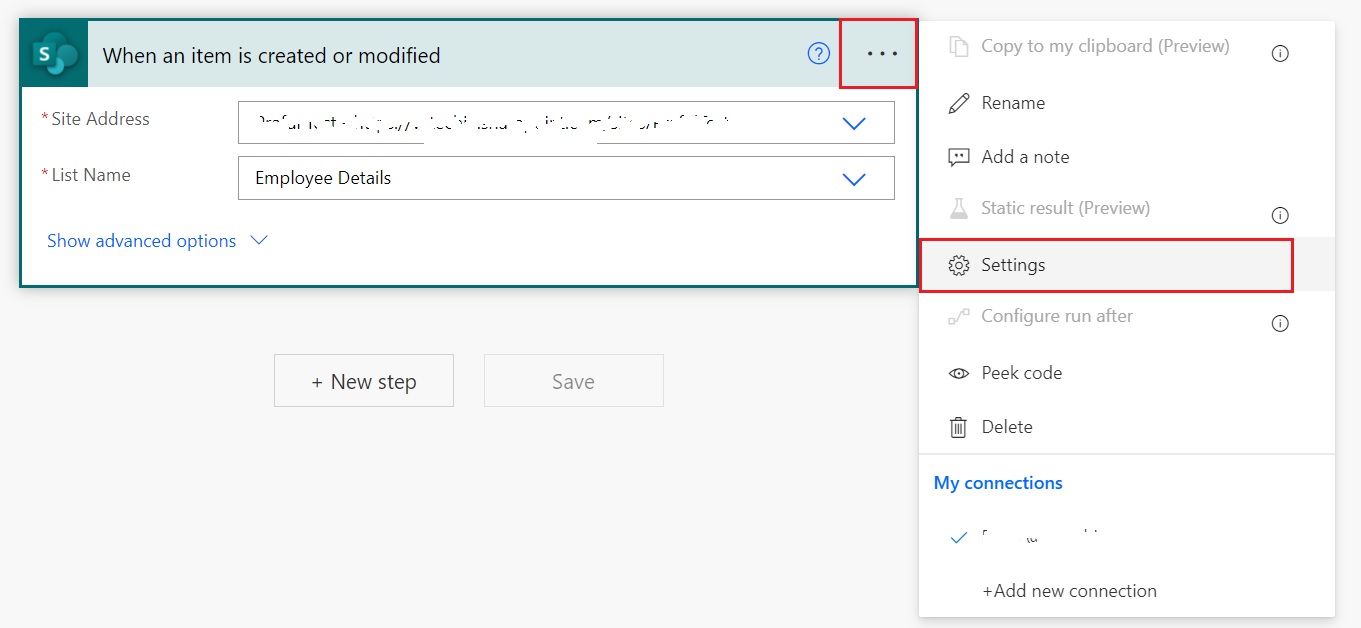
Task: Click the Delete trash icon
Action: [x=959, y=426]
